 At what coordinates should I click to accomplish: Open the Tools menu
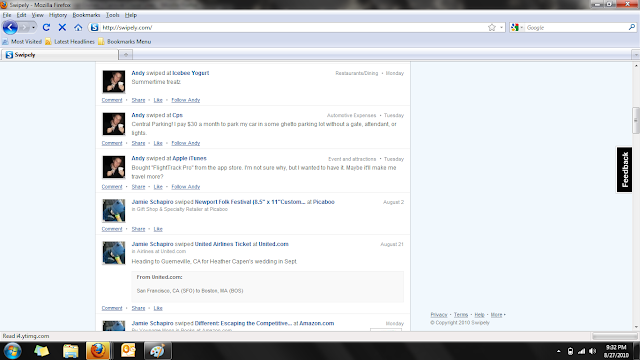113,15
